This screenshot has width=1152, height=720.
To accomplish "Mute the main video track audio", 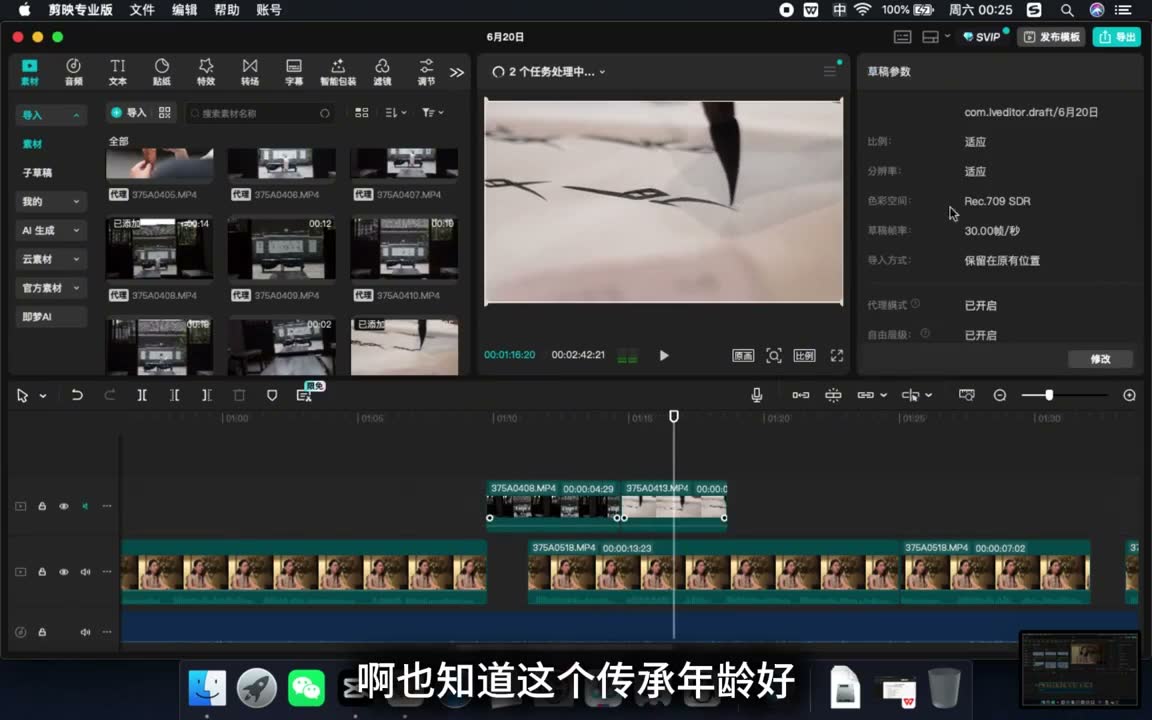I will coord(85,572).
